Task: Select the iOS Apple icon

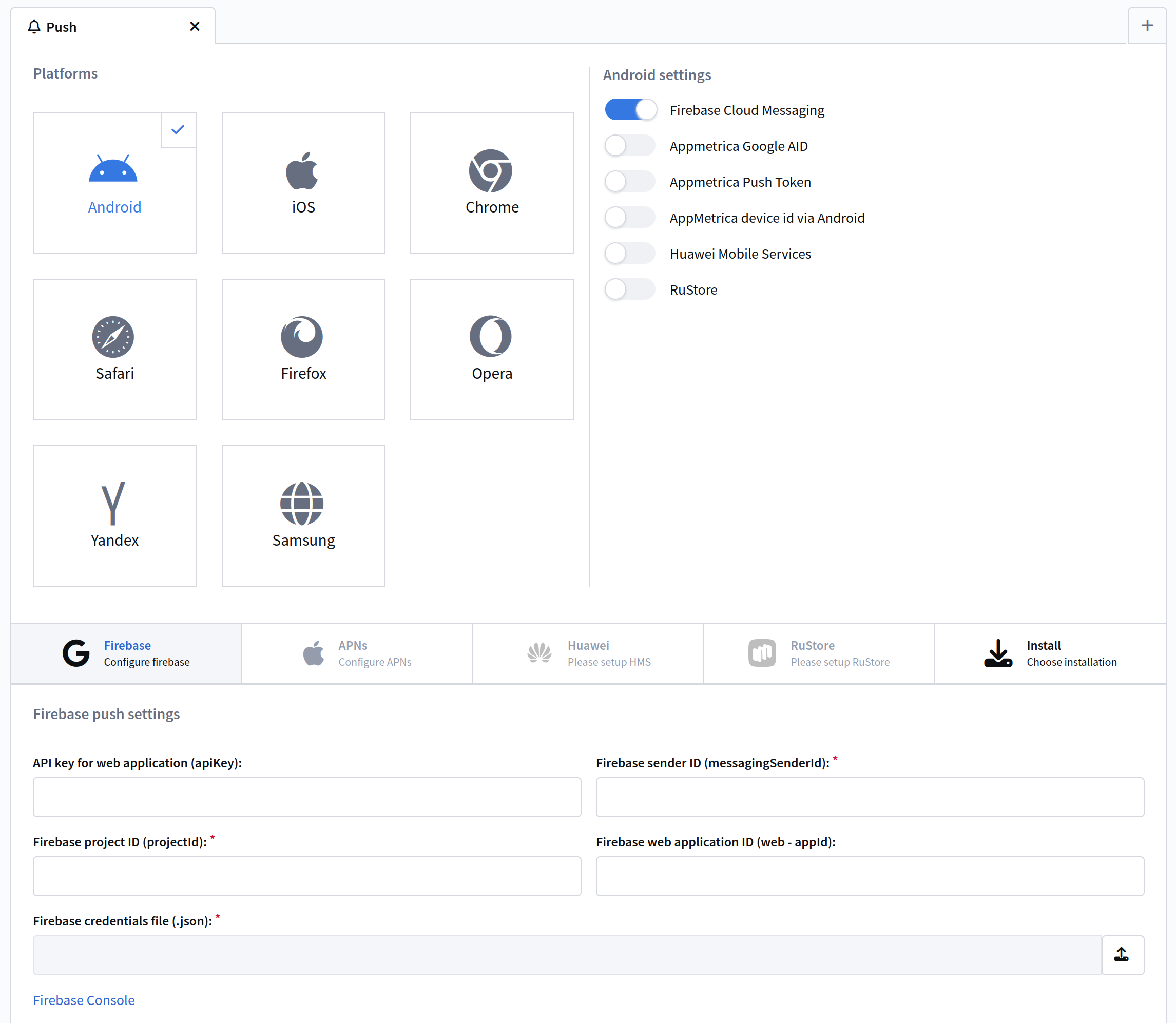Action: (302, 170)
